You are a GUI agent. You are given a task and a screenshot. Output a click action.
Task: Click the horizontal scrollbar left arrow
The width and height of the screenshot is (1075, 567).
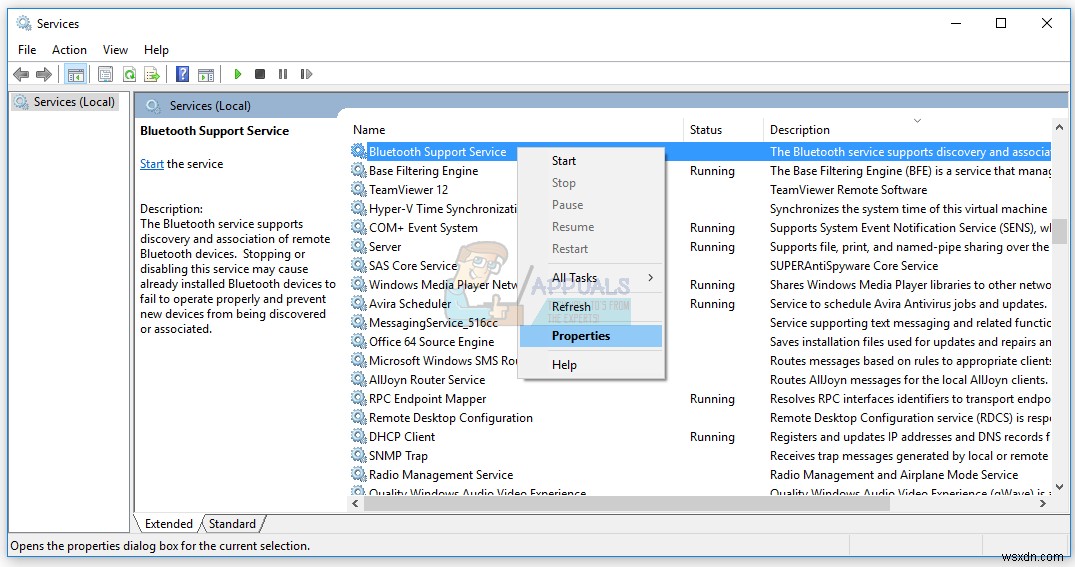click(x=355, y=503)
